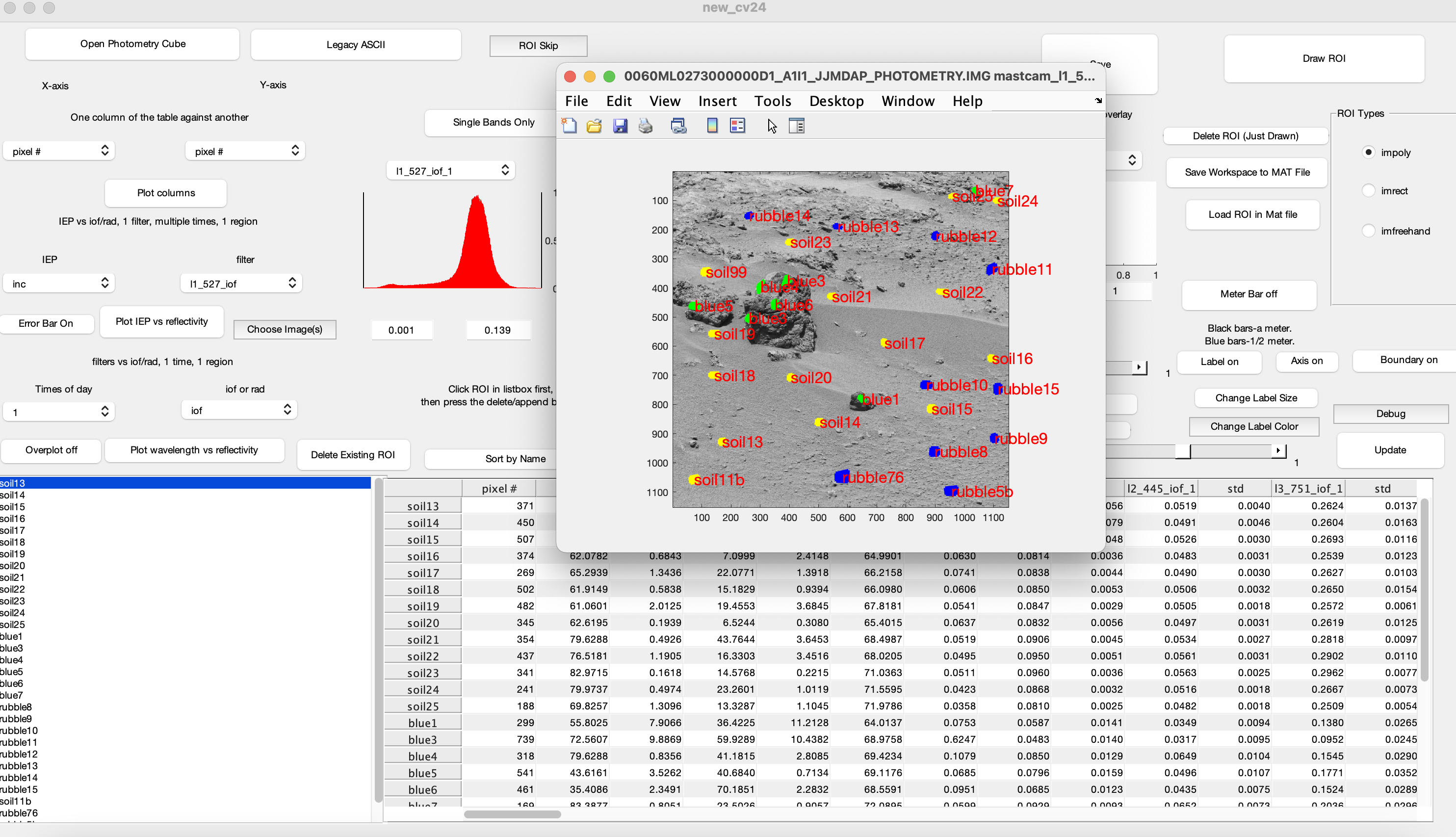The height and width of the screenshot is (837, 1456).
Task: Select the imrect ROI type
Action: (x=1369, y=191)
